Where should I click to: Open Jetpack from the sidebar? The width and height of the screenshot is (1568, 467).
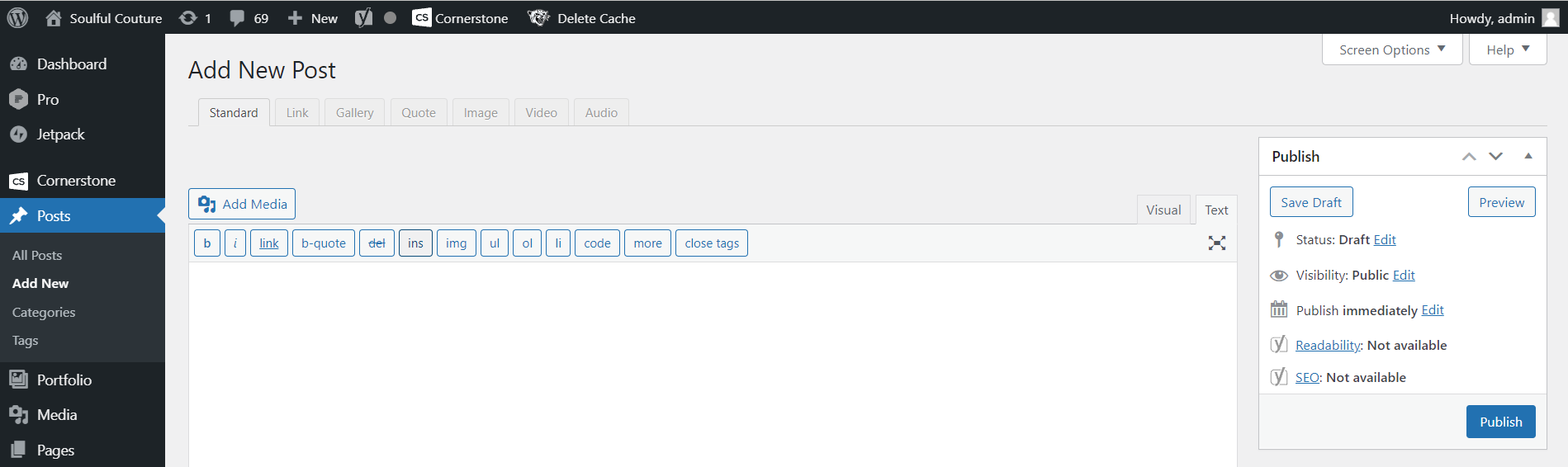tap(60, 134)
